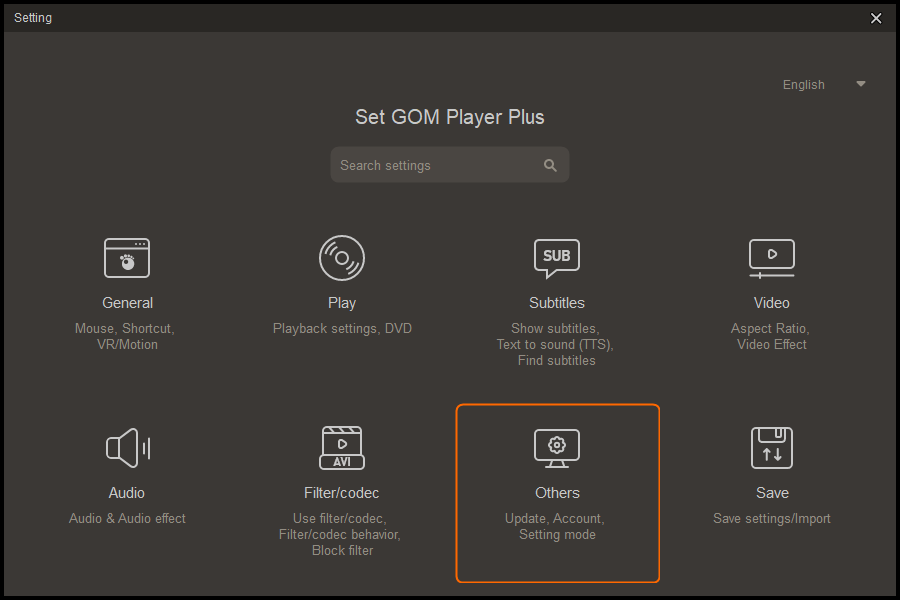Open General settings via the window icon
900x600 pixels.
click(127, 258)
